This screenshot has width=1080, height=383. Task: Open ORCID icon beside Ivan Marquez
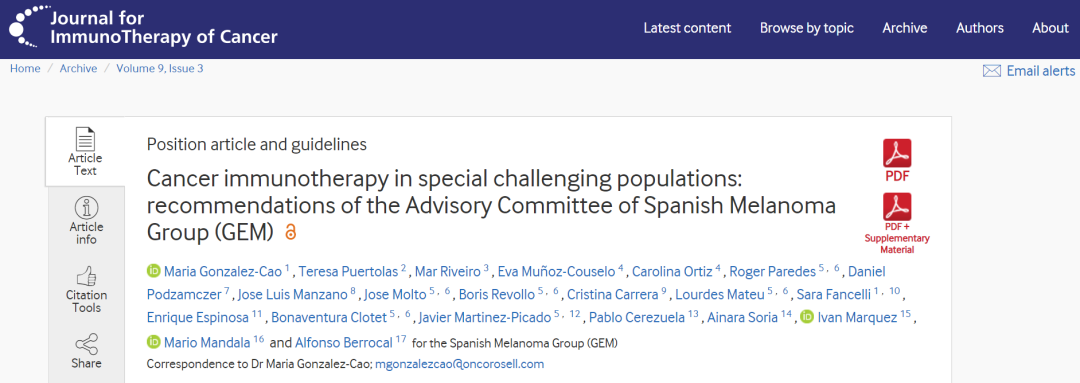click(807, 317)
